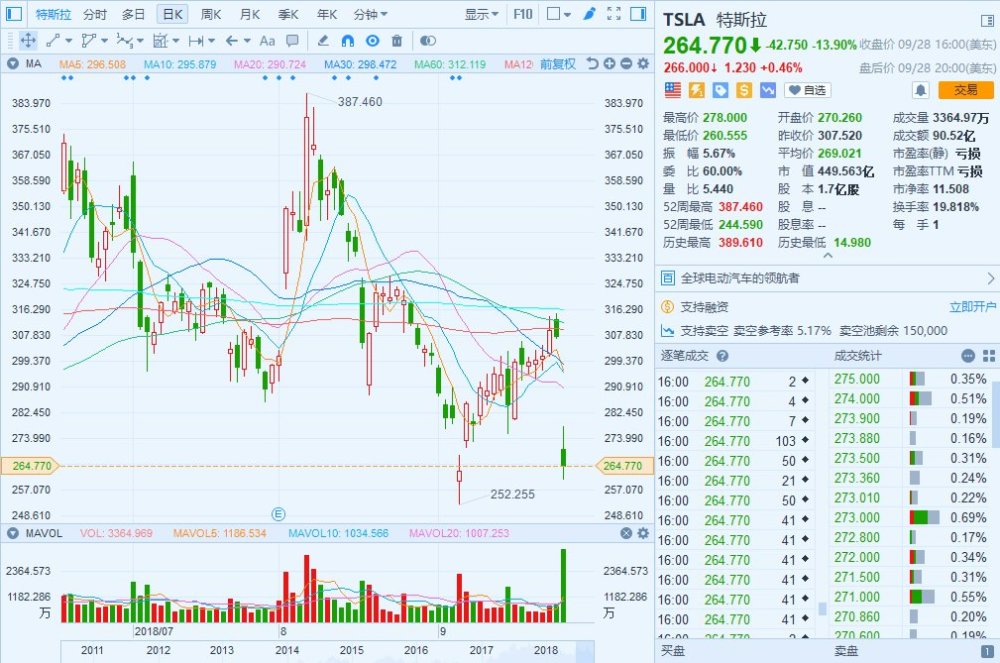Screen dimensions: 1000x663
Task: Toggle the 前复权 adjustment mode
Action: click(x=558, y=64)
